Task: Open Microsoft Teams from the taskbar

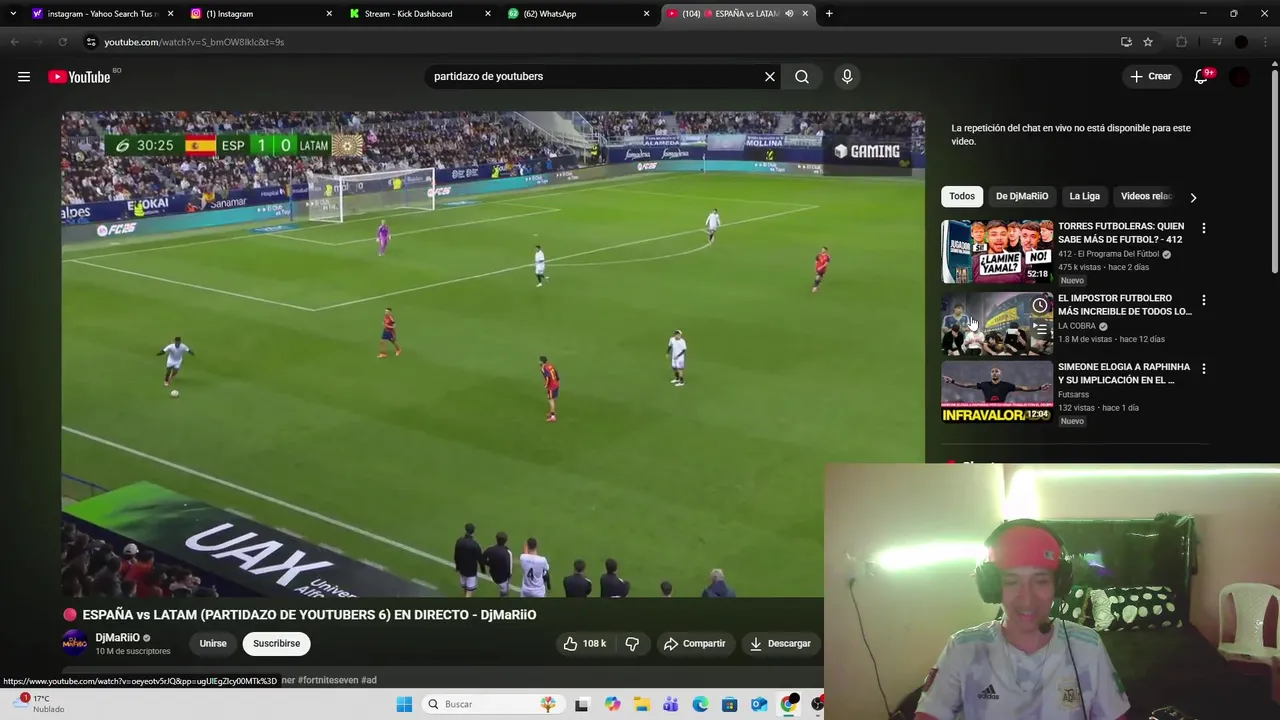Action: [x=671, y=704]
